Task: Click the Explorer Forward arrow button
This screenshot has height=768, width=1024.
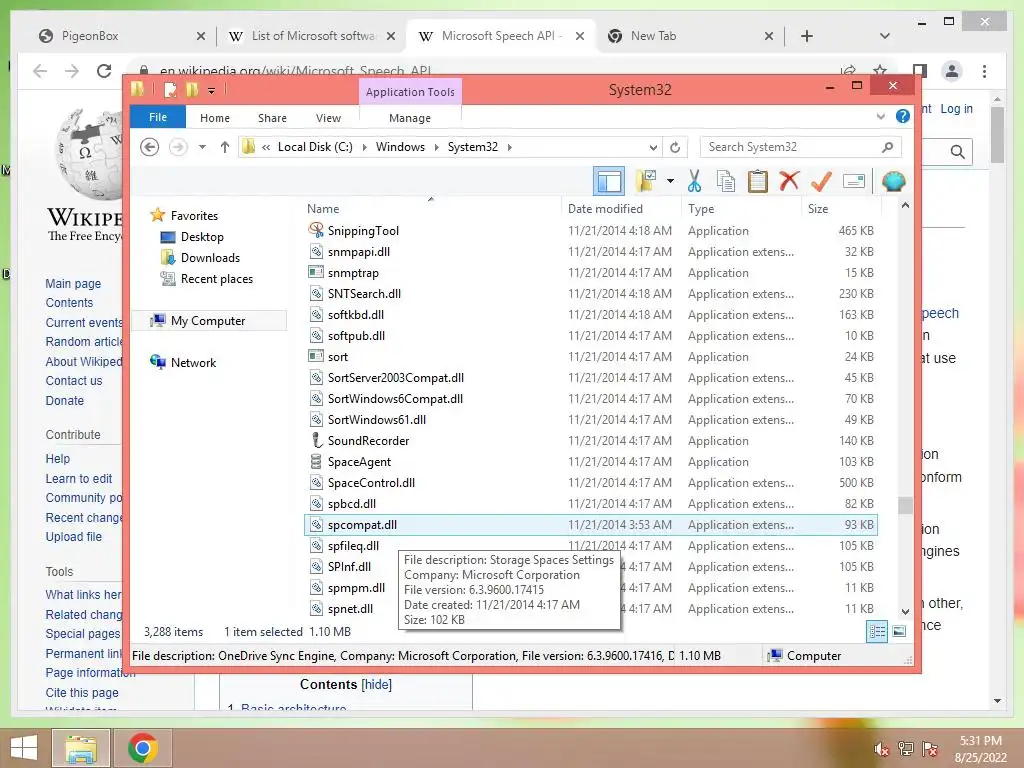Action: point(178,147)
